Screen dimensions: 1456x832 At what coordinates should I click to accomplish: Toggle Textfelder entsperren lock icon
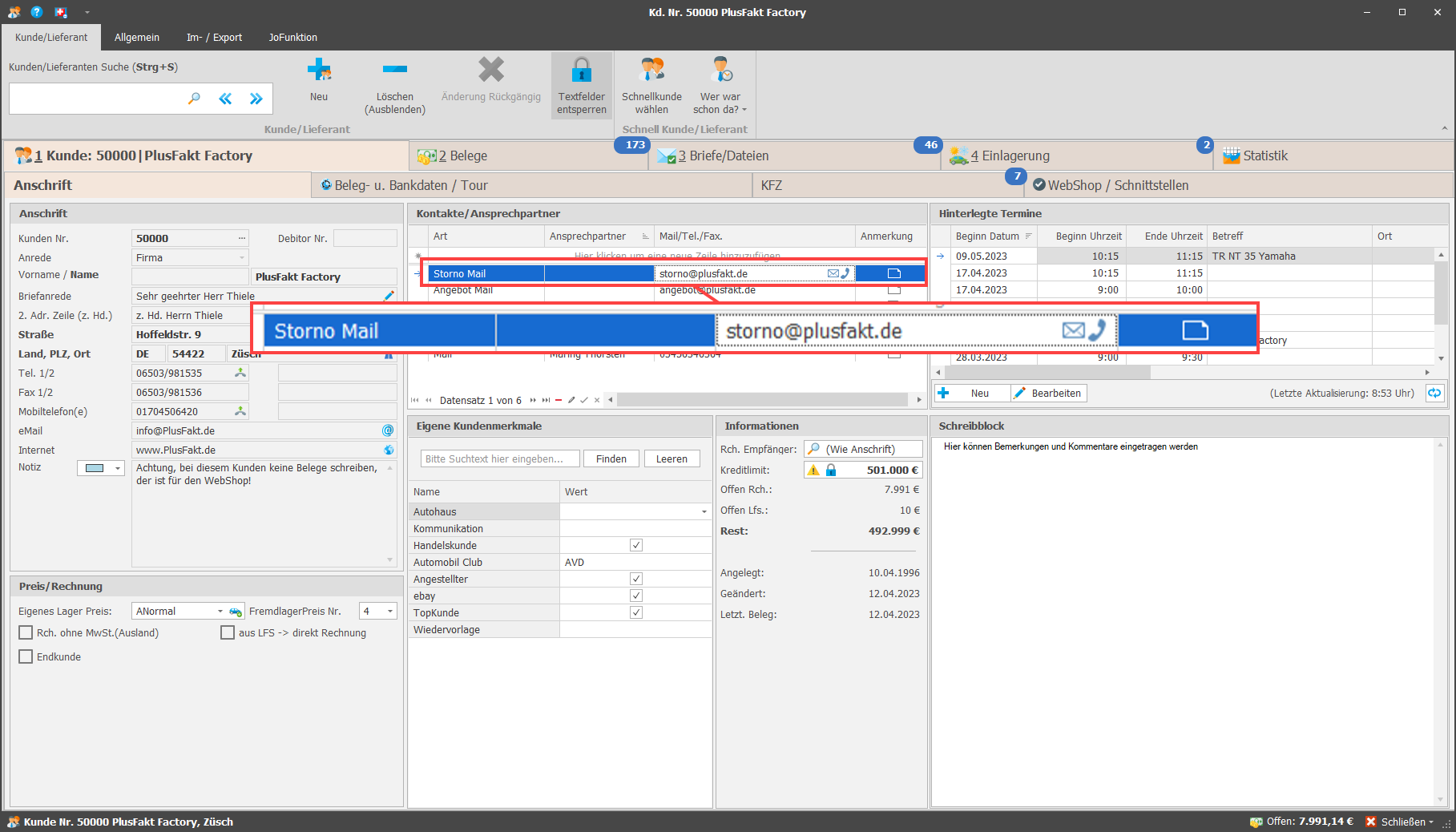(582, 70)
